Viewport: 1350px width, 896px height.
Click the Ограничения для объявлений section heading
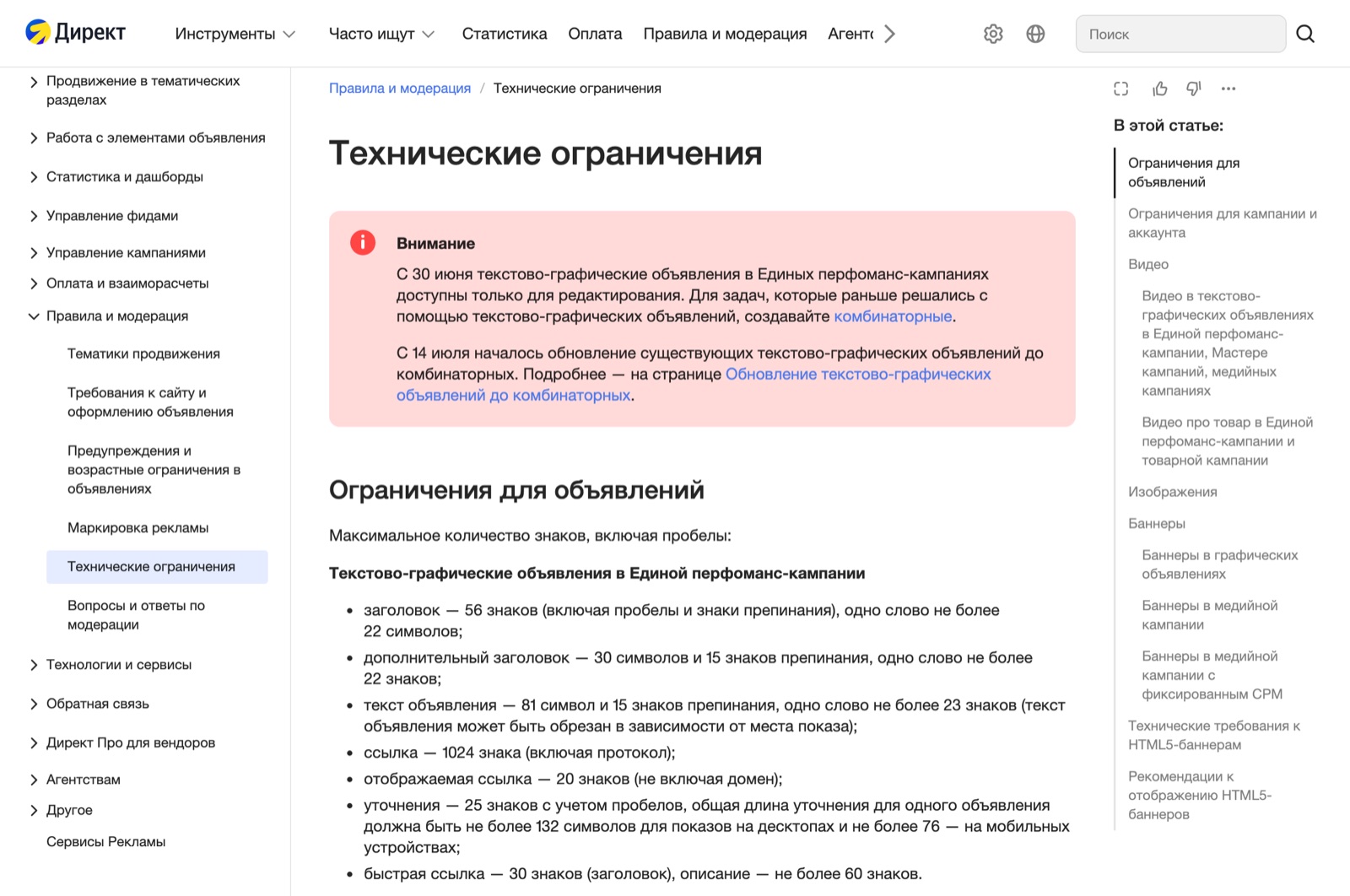click(516, 490)
